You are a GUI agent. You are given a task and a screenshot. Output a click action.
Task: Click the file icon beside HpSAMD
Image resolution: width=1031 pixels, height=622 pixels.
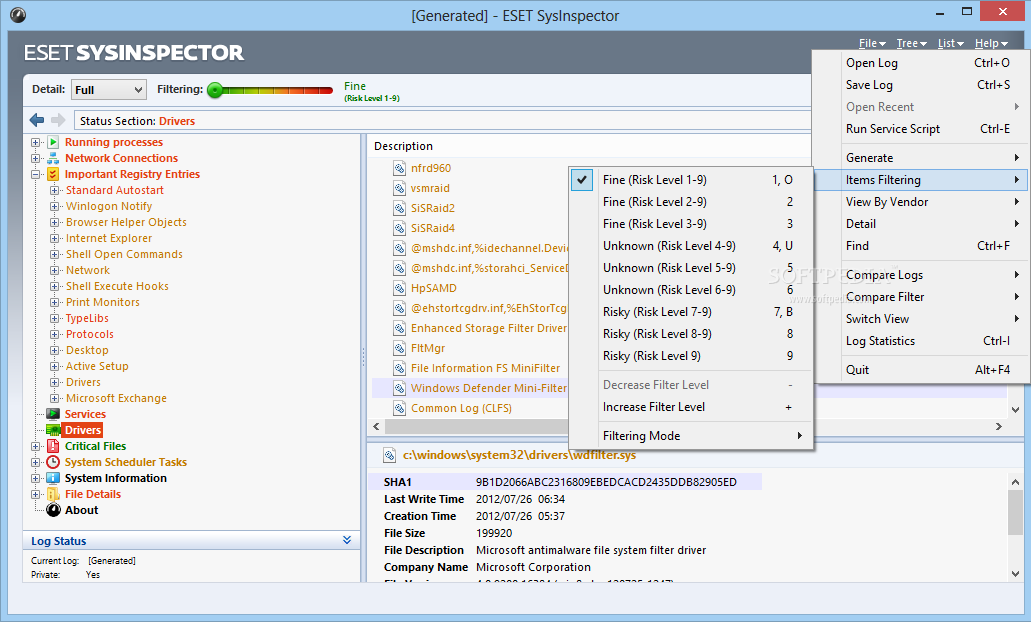point(399,288)
